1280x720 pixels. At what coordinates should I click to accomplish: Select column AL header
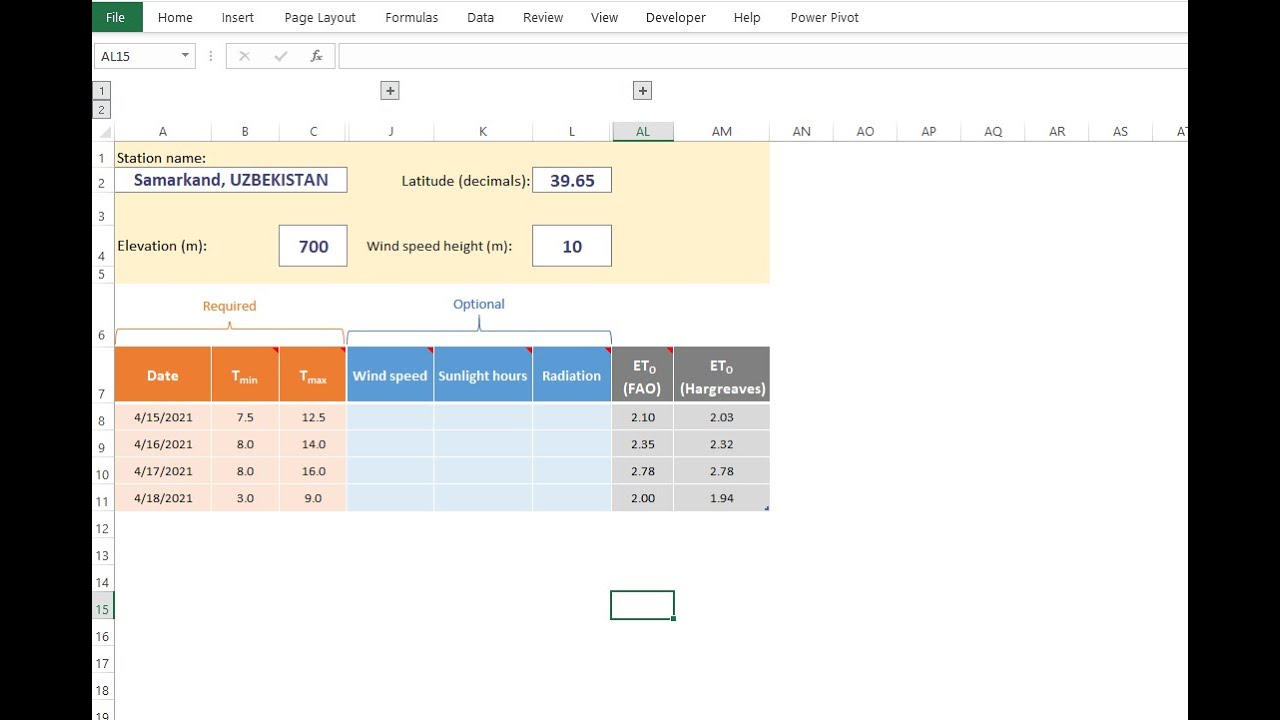coord(643,131)
